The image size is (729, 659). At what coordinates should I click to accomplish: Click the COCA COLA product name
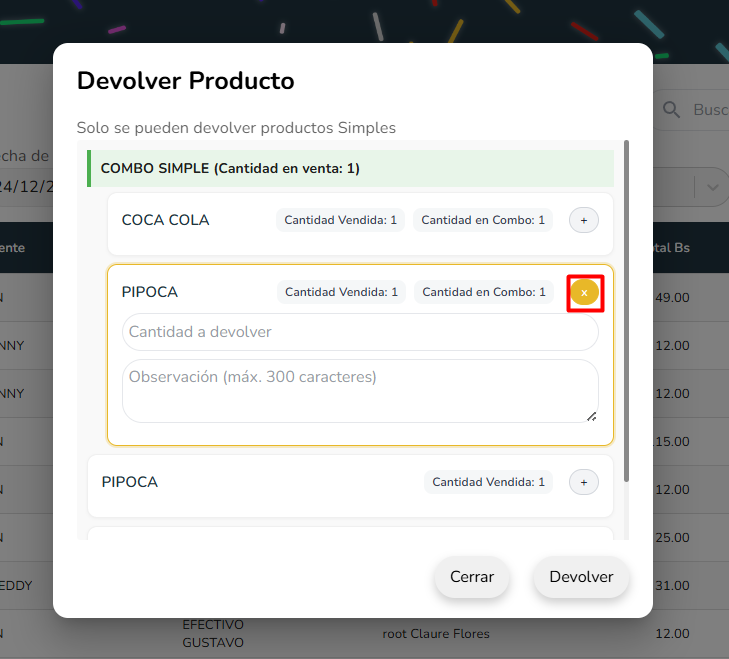click(166, 220)
